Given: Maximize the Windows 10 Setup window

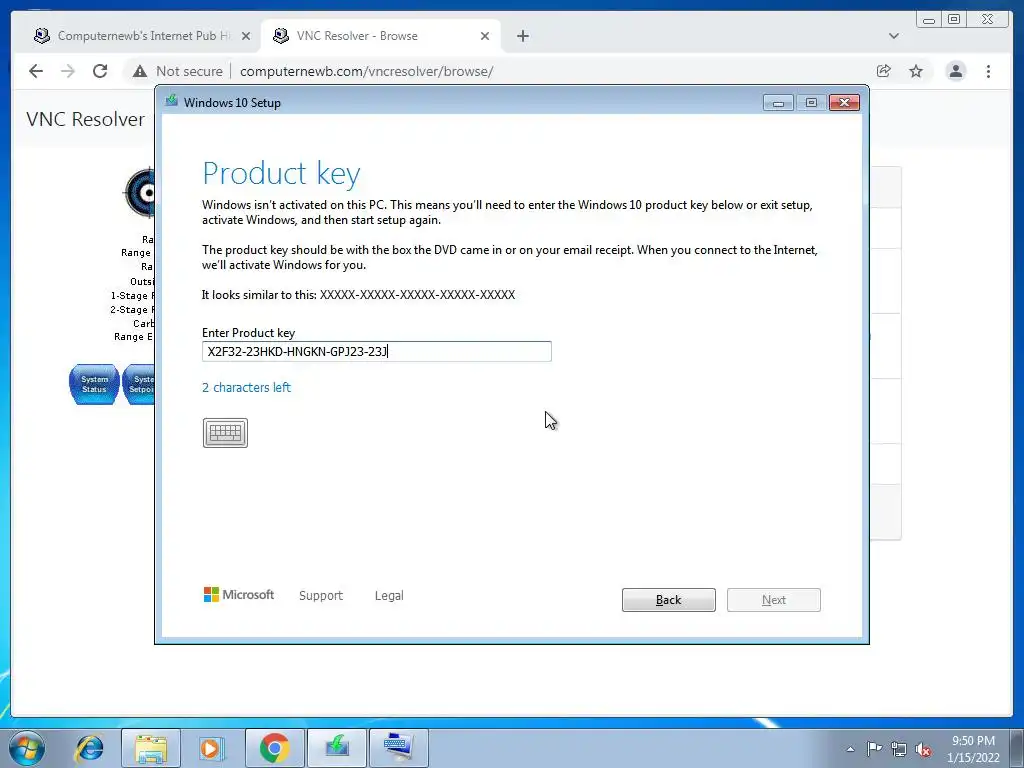Looking at the screenshot, I should point(811,103).
